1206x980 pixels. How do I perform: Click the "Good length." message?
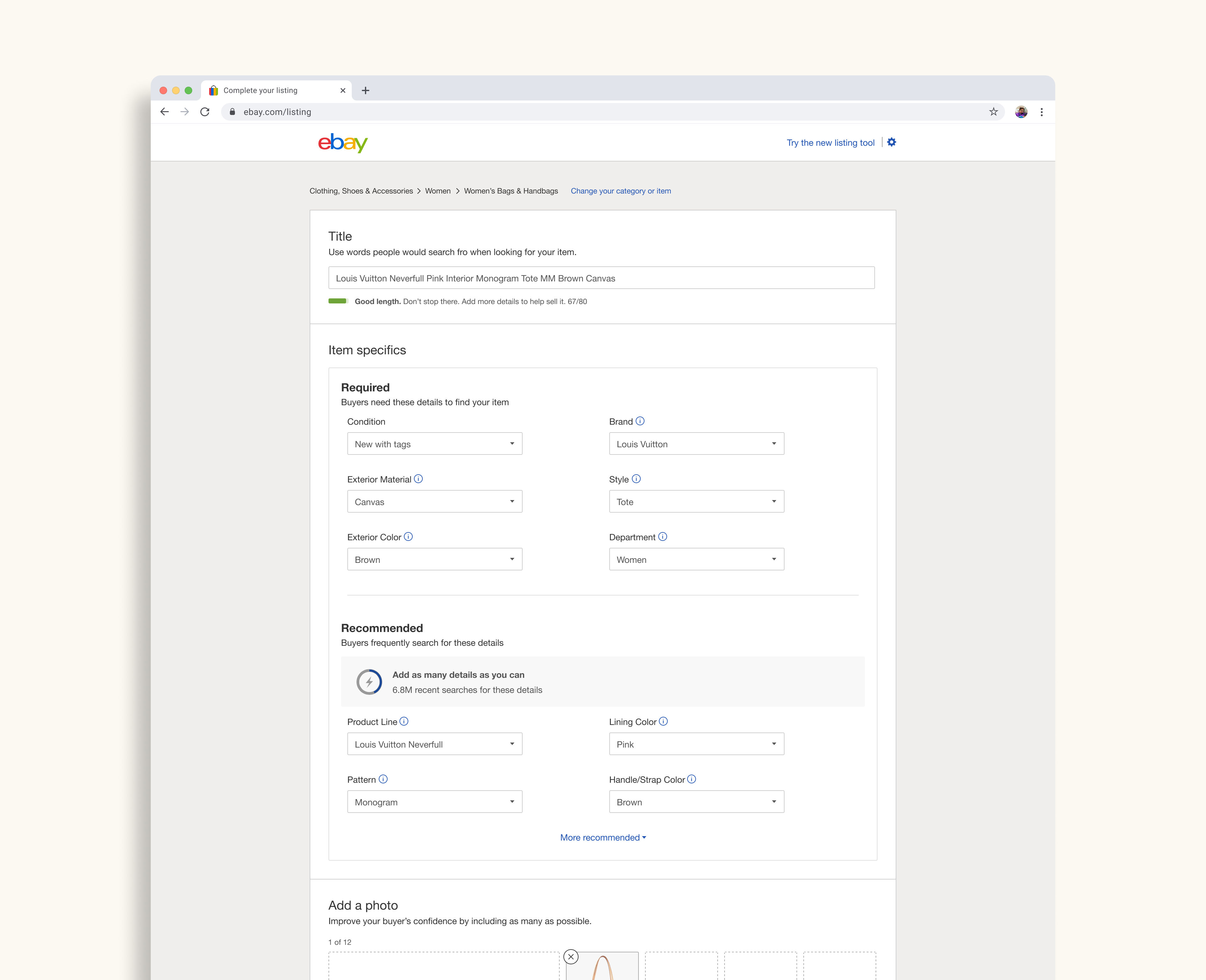[378, 302]
